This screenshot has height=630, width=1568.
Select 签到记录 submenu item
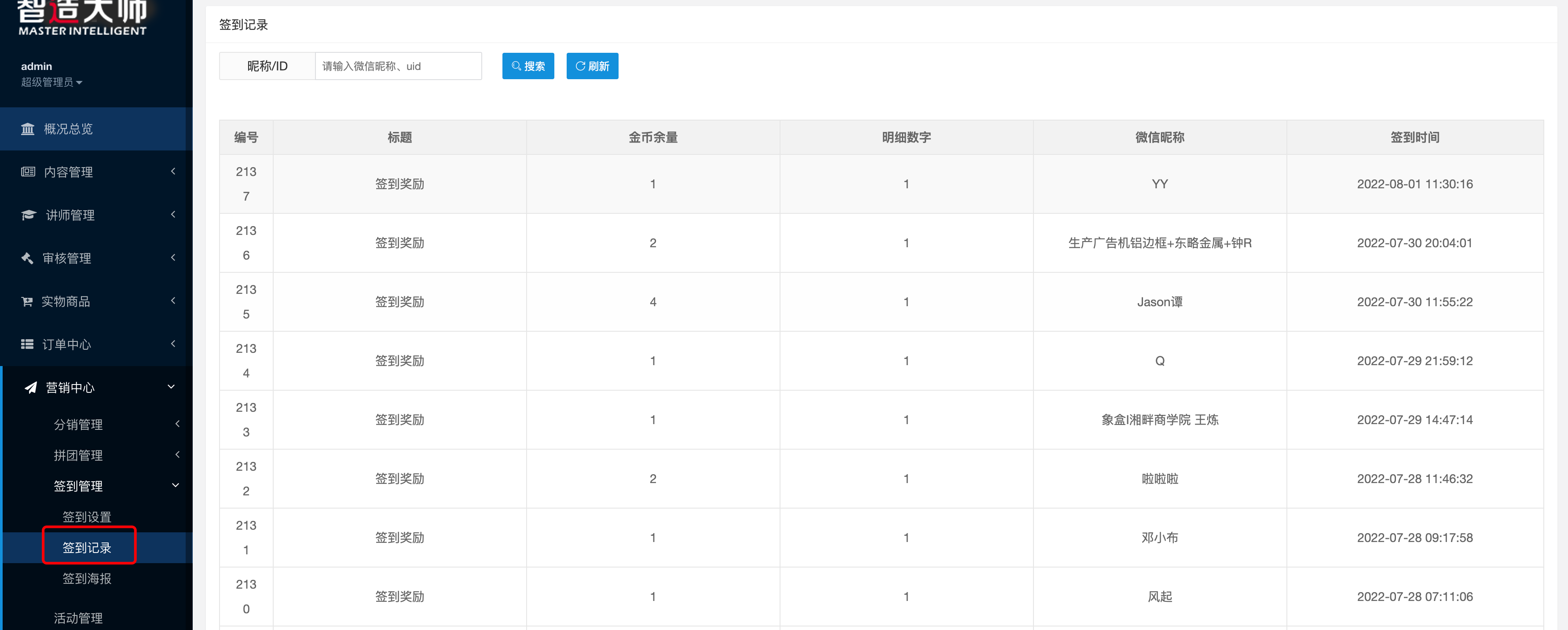[87, 548]
